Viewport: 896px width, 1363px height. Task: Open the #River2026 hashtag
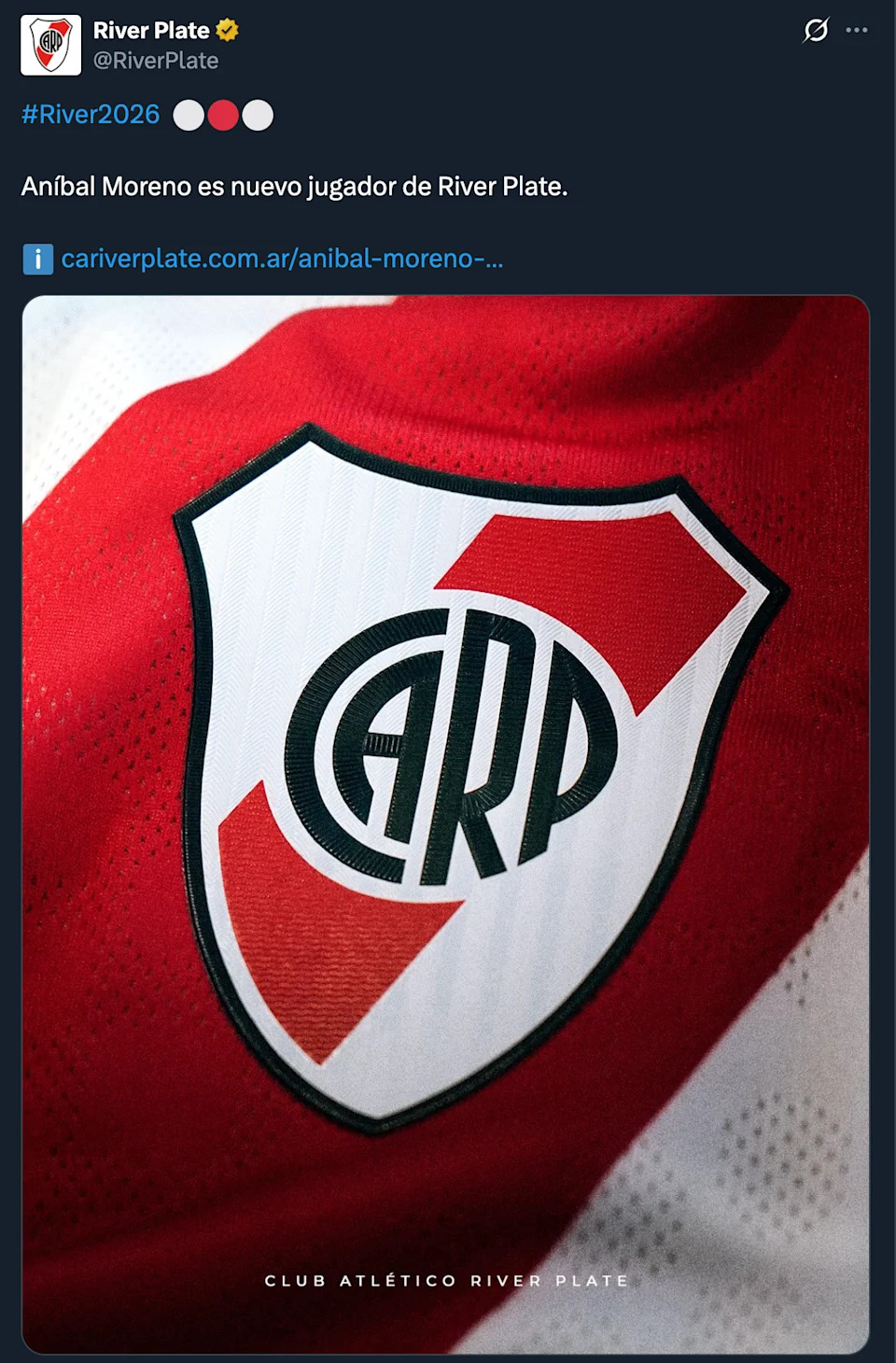(x=91, y=115)
